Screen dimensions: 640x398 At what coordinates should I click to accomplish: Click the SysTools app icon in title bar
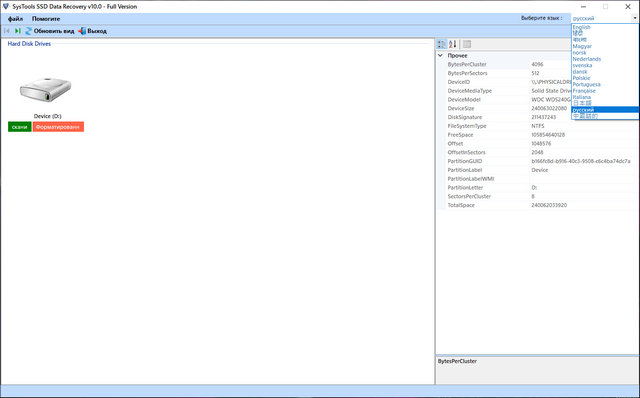coord(5,6)
